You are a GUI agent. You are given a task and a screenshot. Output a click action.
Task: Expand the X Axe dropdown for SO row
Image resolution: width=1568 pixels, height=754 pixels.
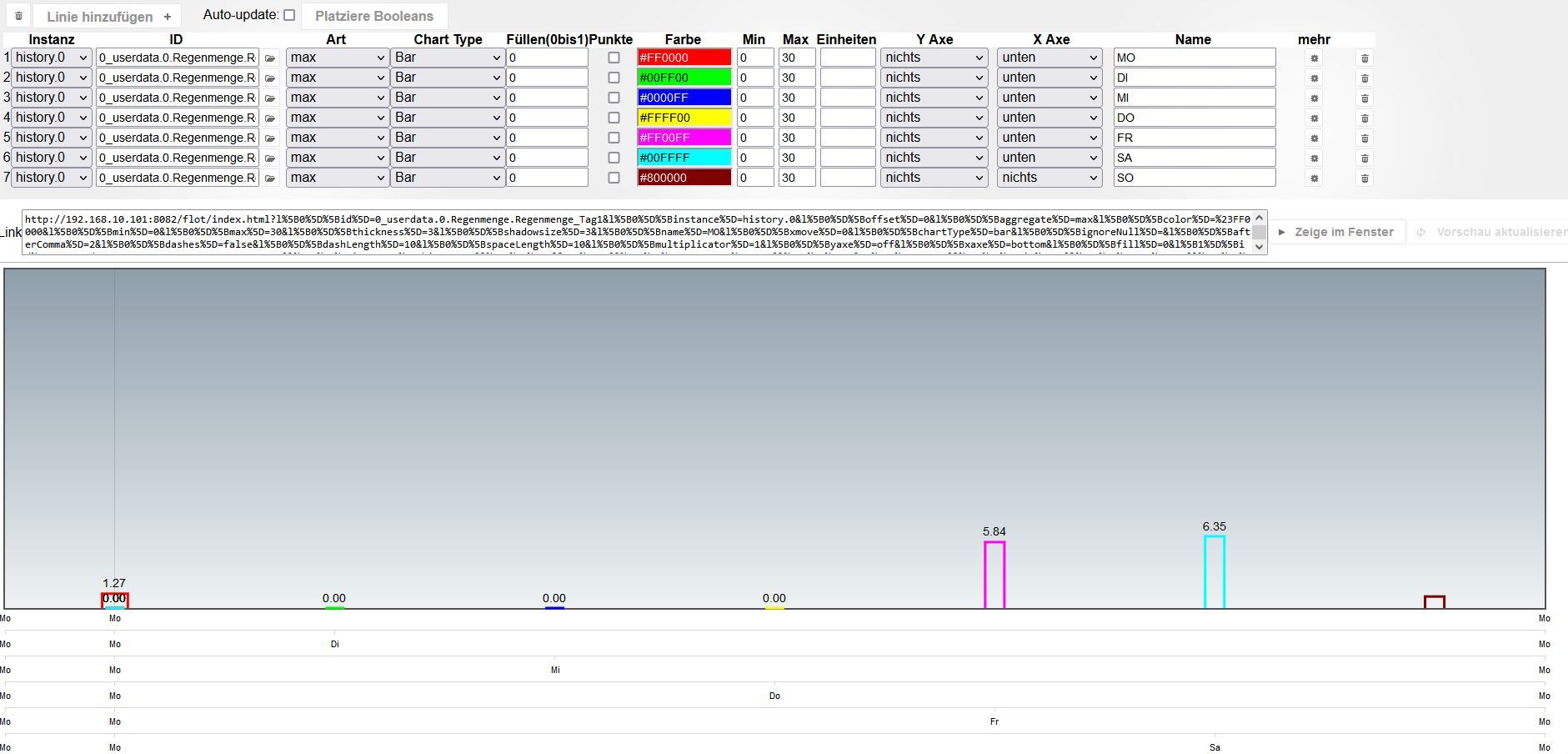tap(1050, 178)
